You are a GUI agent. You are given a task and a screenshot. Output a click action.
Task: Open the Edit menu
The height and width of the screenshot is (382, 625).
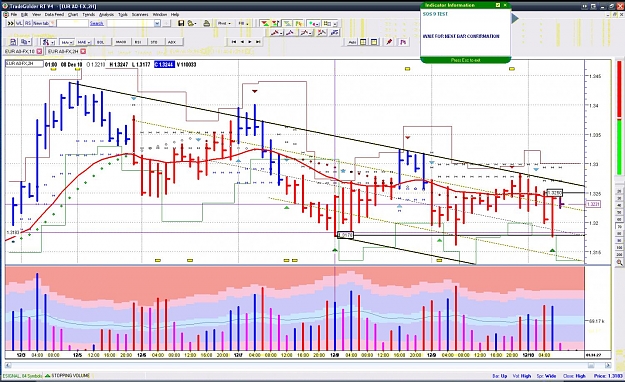click(24, 14)
